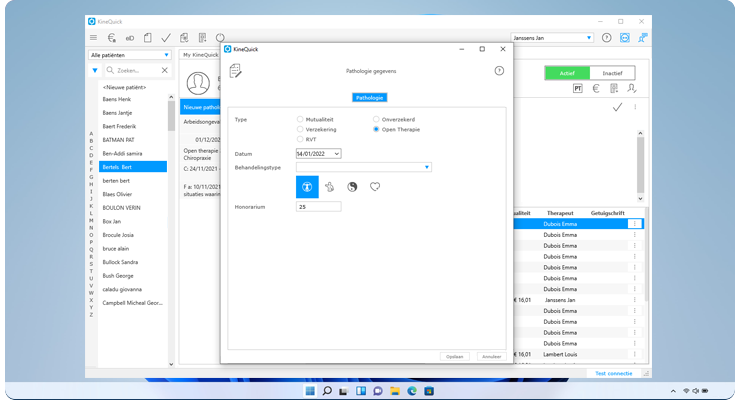Select the Nieuwe pathologie entry
Image resolution: width=740 pixels, height=400 pixels.
[x=201, y=107]
